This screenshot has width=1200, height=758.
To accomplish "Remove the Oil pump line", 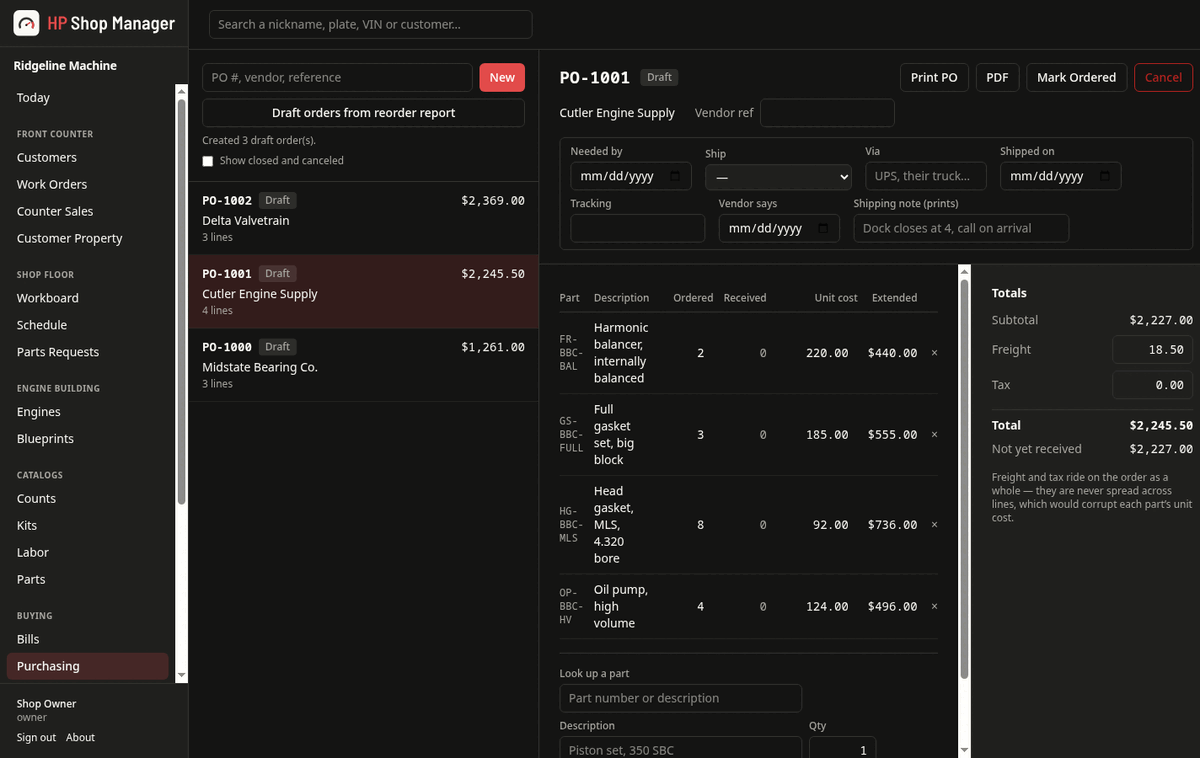I will point(934,607).
